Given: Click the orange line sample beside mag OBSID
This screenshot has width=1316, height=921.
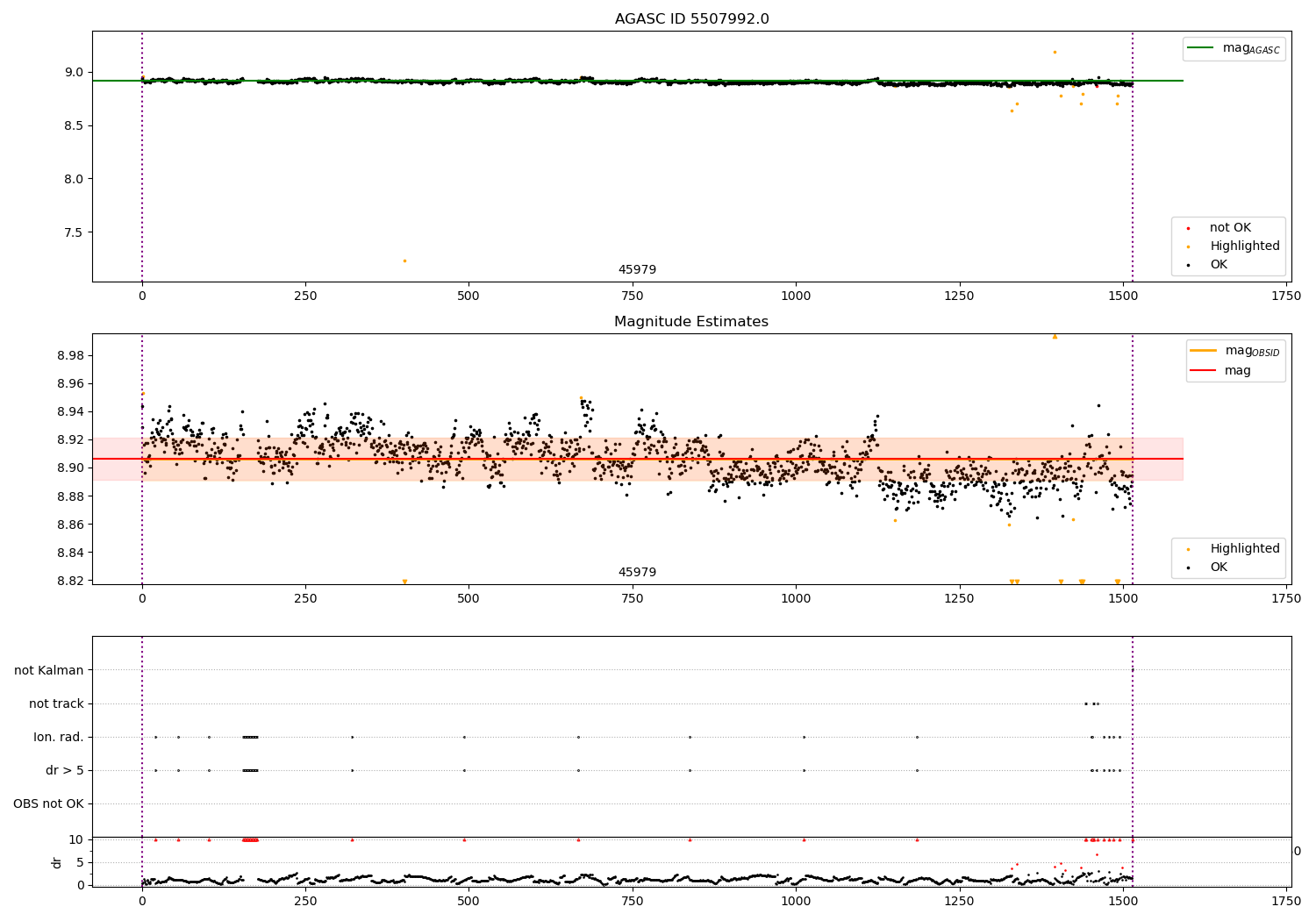Looking at the screenshot, I should pos(1204,350).
